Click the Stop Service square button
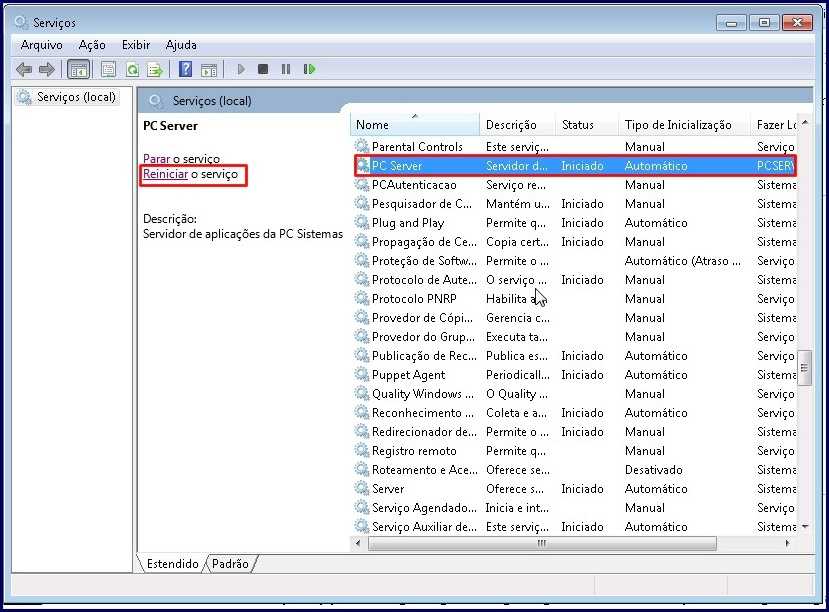 pyautogui.click(x=263, y=69)
